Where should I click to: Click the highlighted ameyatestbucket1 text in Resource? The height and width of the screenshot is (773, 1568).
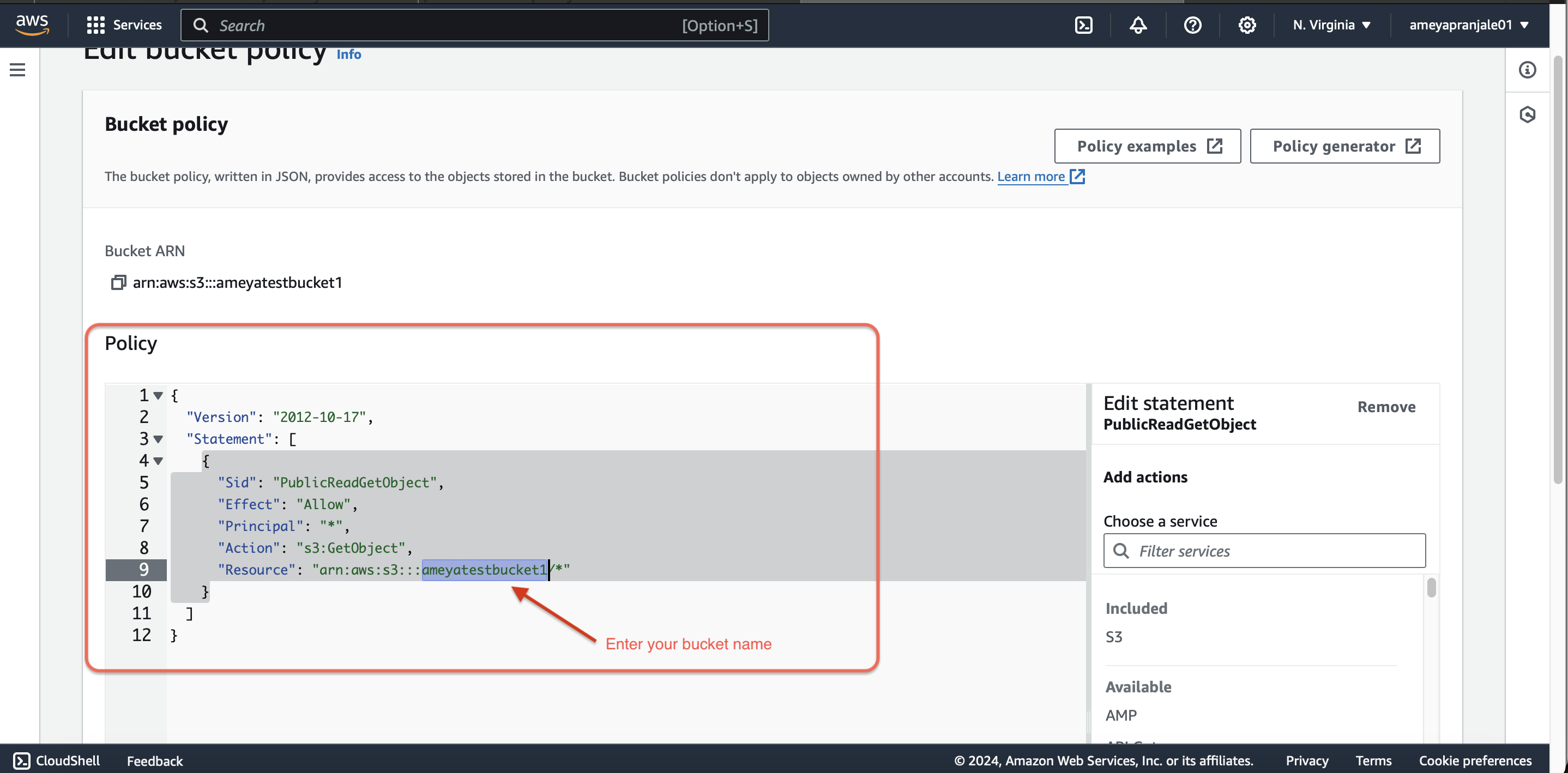coord(485,570)
